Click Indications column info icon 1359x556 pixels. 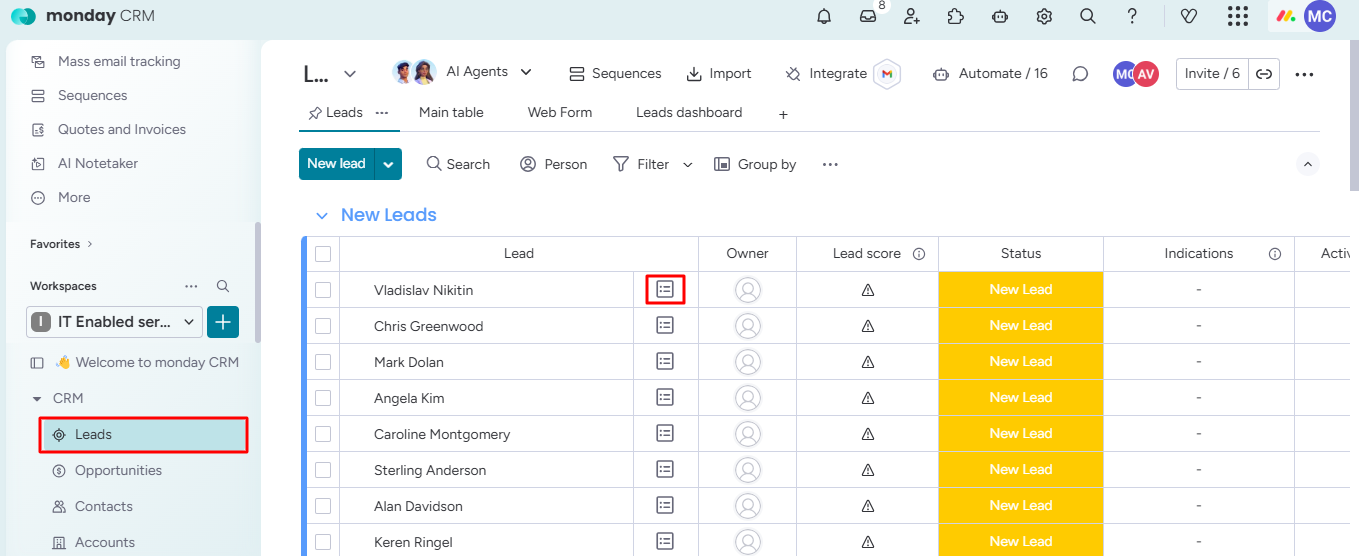coord(1275,254)
